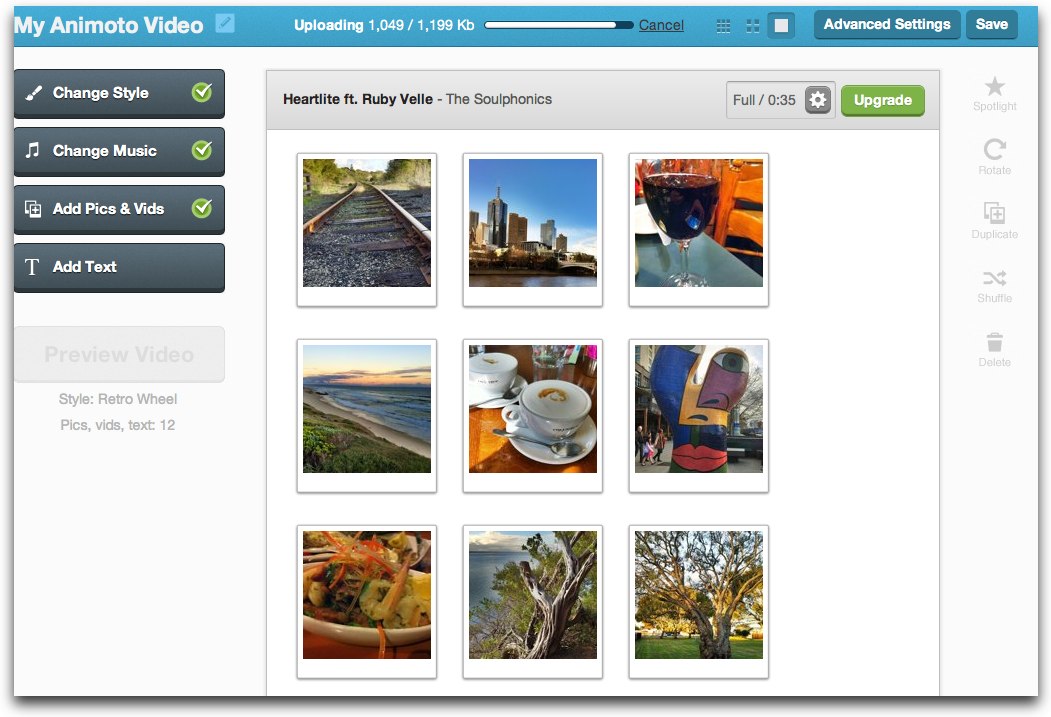Toggle the single image view mode
The image size is (1051, 717).
point(781,25)
